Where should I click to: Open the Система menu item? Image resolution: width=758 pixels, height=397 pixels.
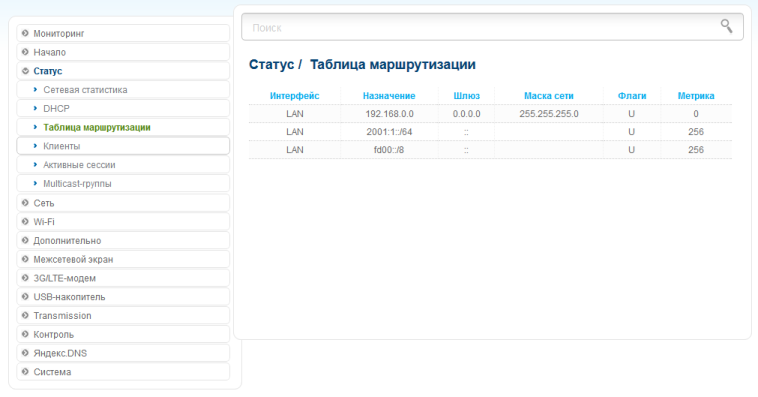click(123, 372)
